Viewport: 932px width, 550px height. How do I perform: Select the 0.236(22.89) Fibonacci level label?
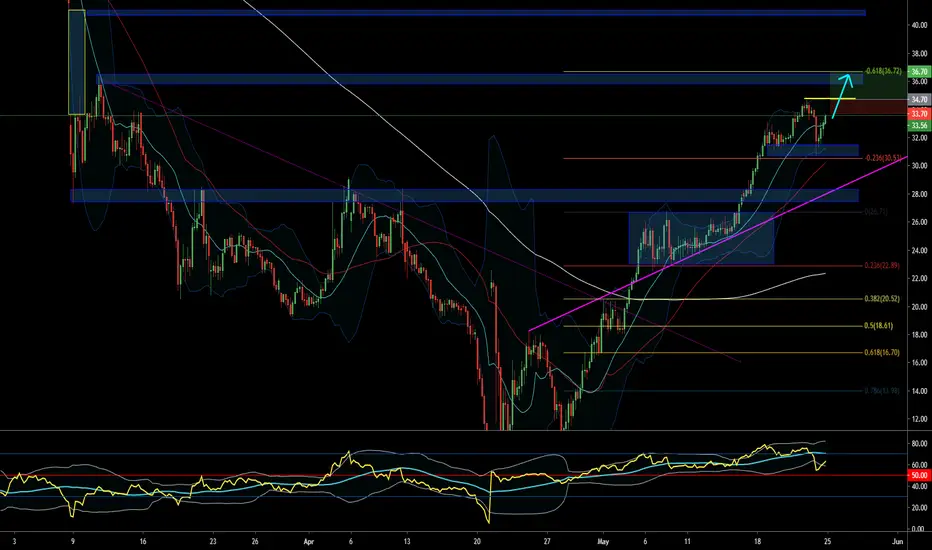point(881,266)
